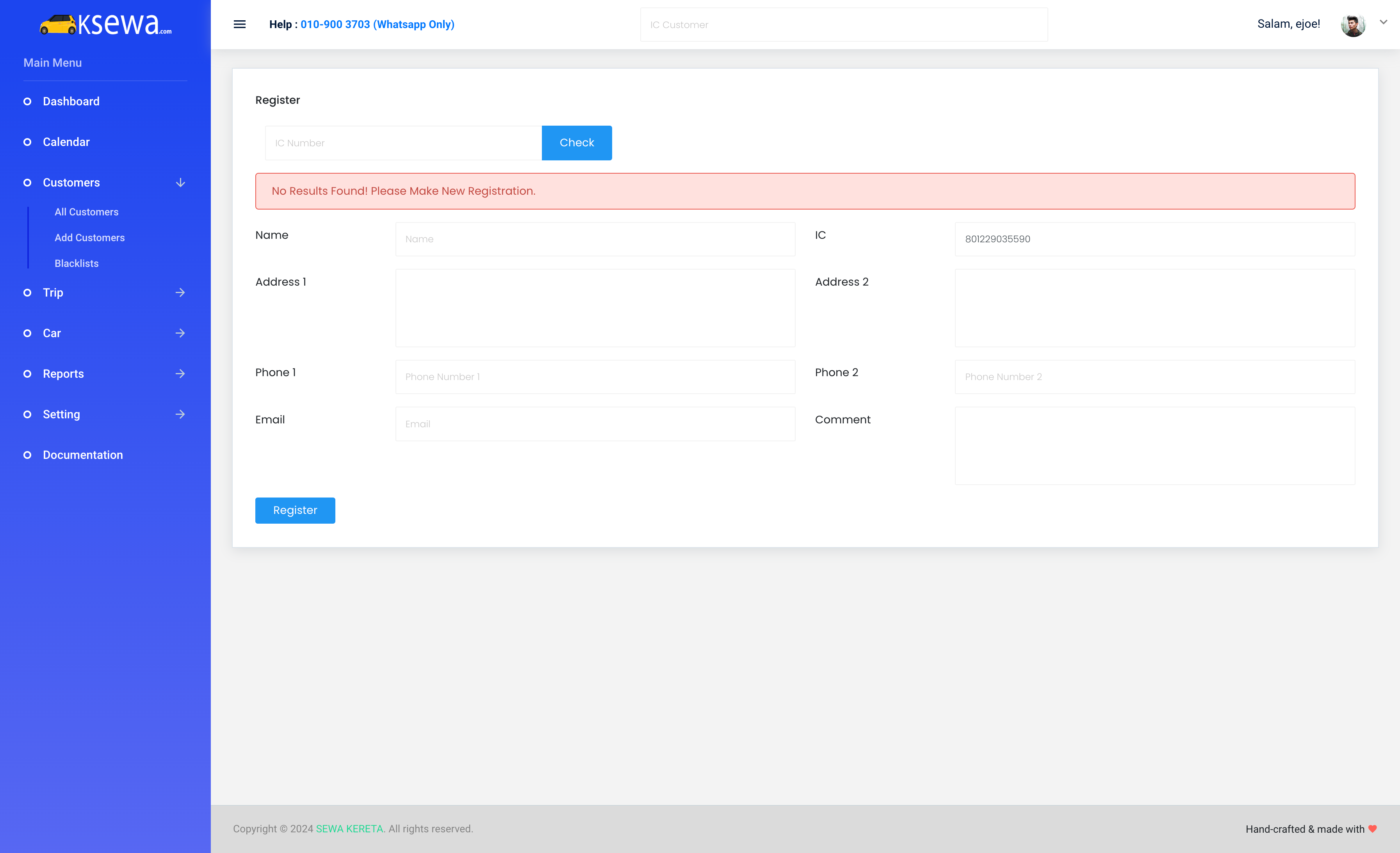Collapse the Customers submenu arrow

180,183
